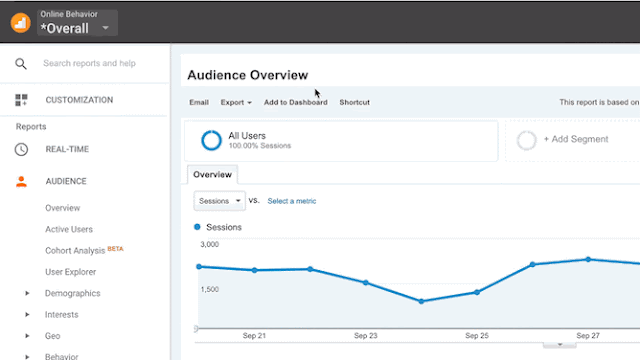Click the Real-Time clock icon

tap(21, 149)
